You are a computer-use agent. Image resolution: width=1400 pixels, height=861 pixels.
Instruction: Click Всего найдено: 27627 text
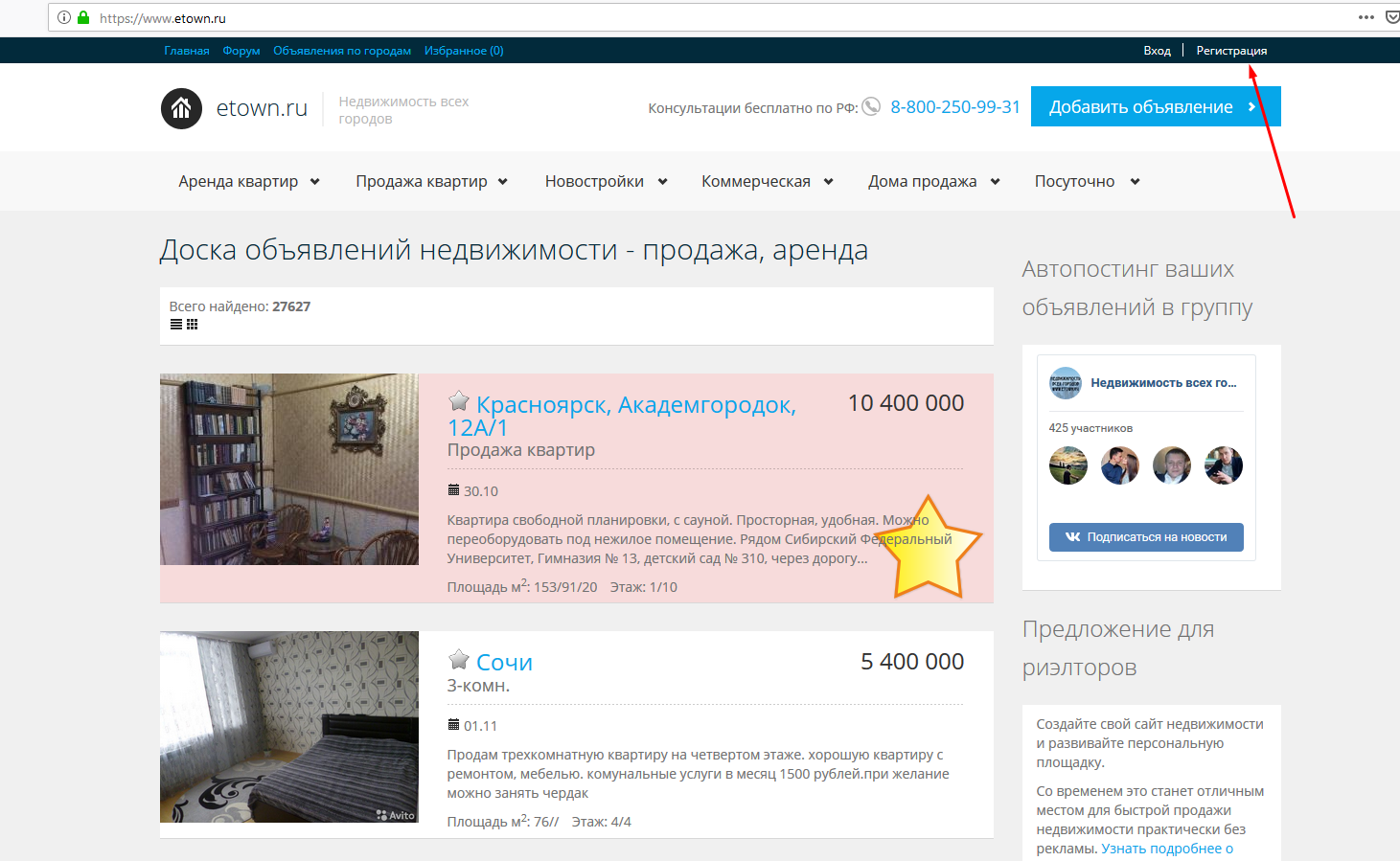pyautogui.click(x=240, y=306)
